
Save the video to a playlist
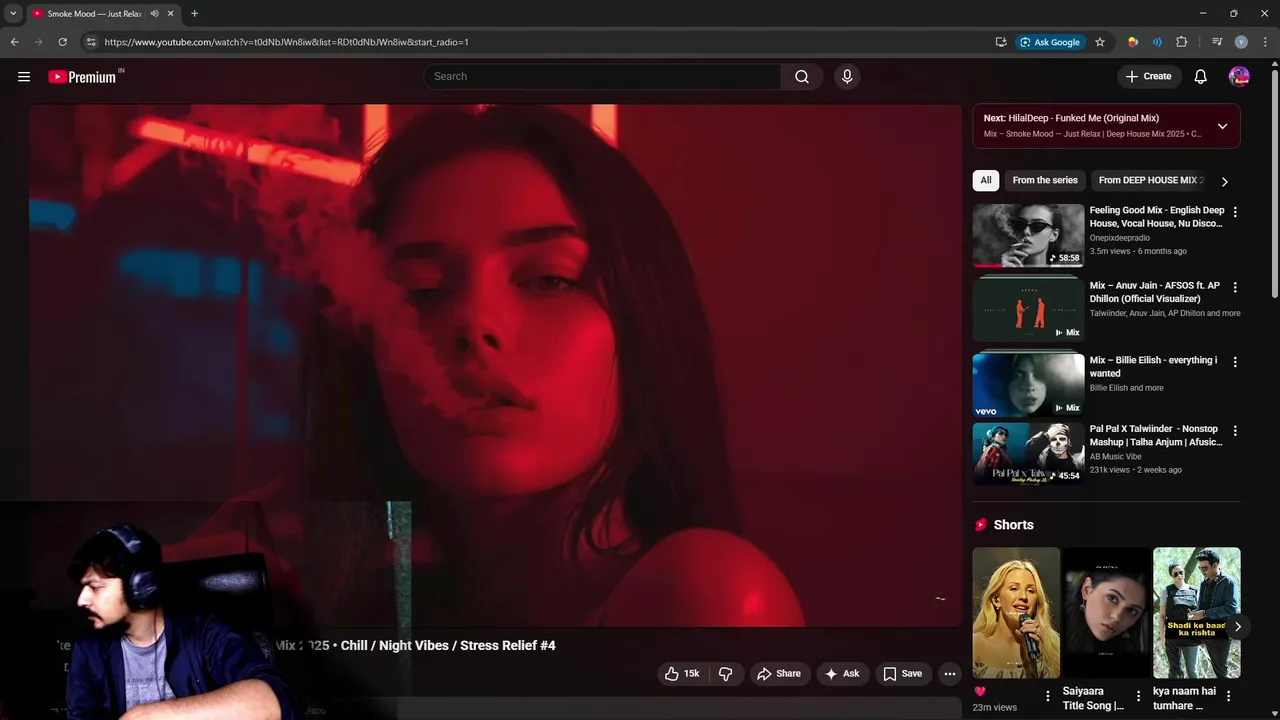[x=902, y=674]
